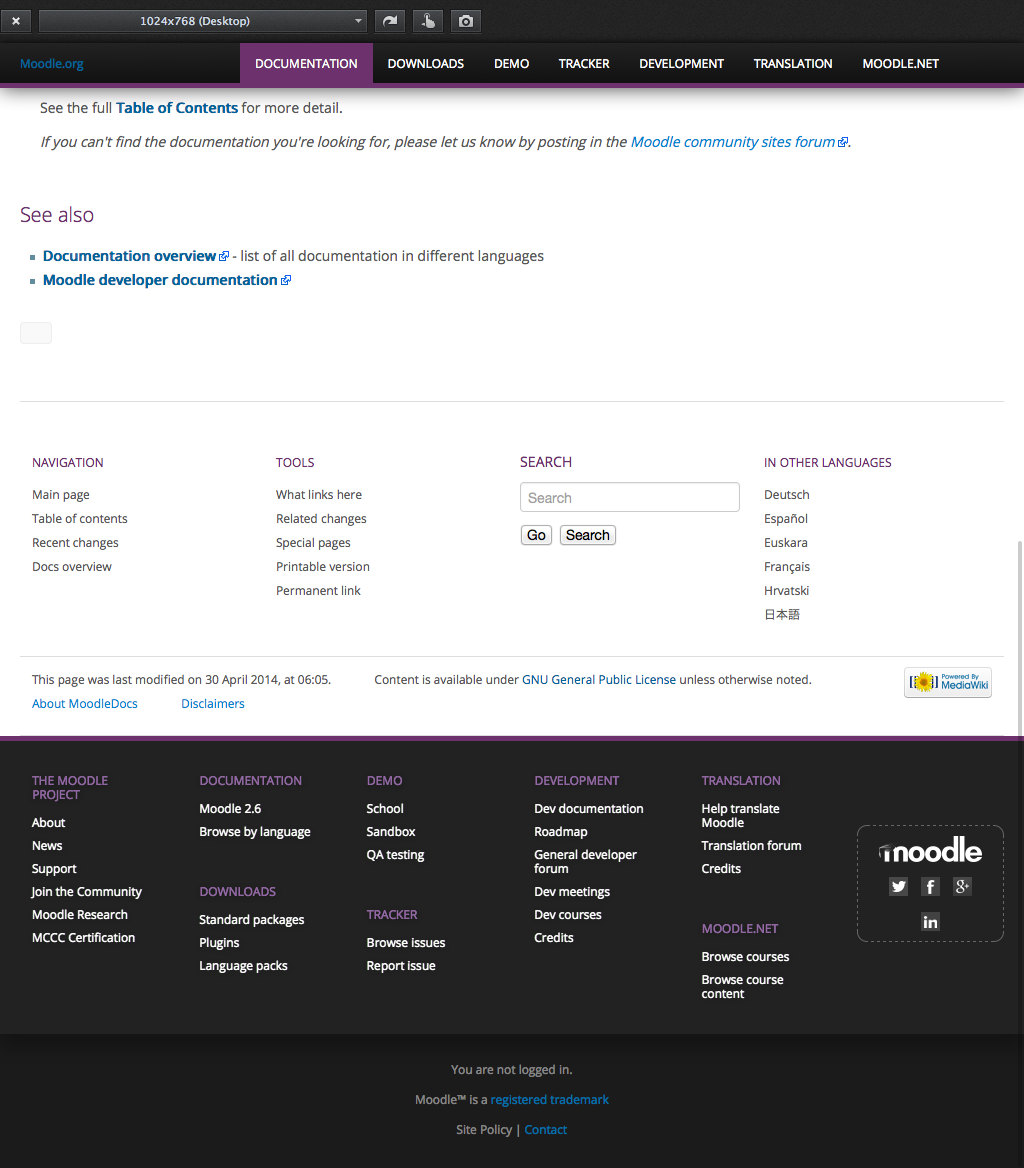The image size is (1024, 1168).
Task: Open the Roadmap footer link
Action: click(x=561, y=831)
